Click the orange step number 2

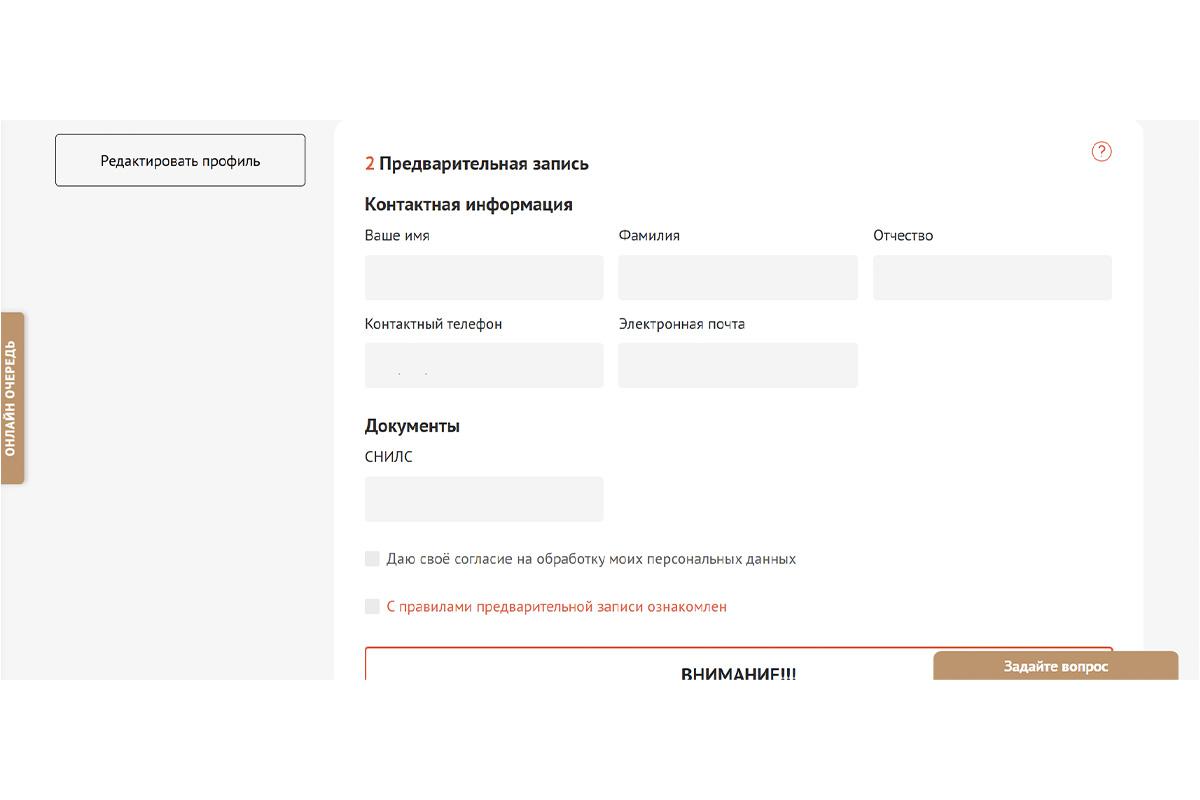pos(370,164)
